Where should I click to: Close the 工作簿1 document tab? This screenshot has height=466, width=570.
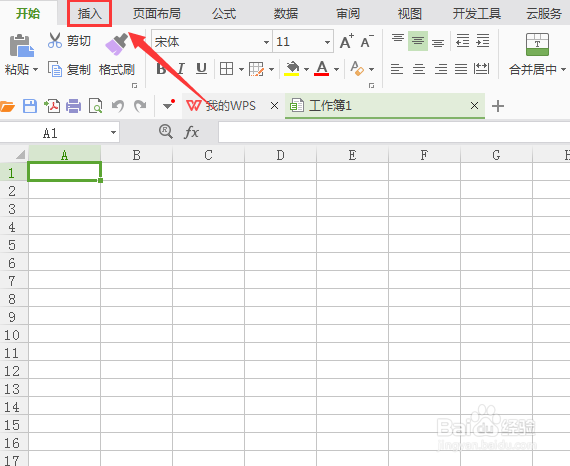point(474,106)
